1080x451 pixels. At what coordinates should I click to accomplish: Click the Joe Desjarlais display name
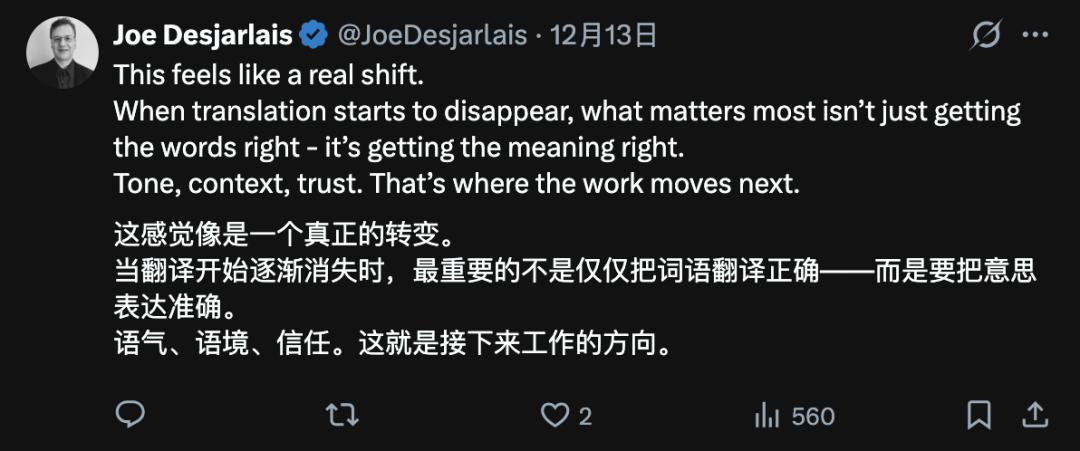202,36
